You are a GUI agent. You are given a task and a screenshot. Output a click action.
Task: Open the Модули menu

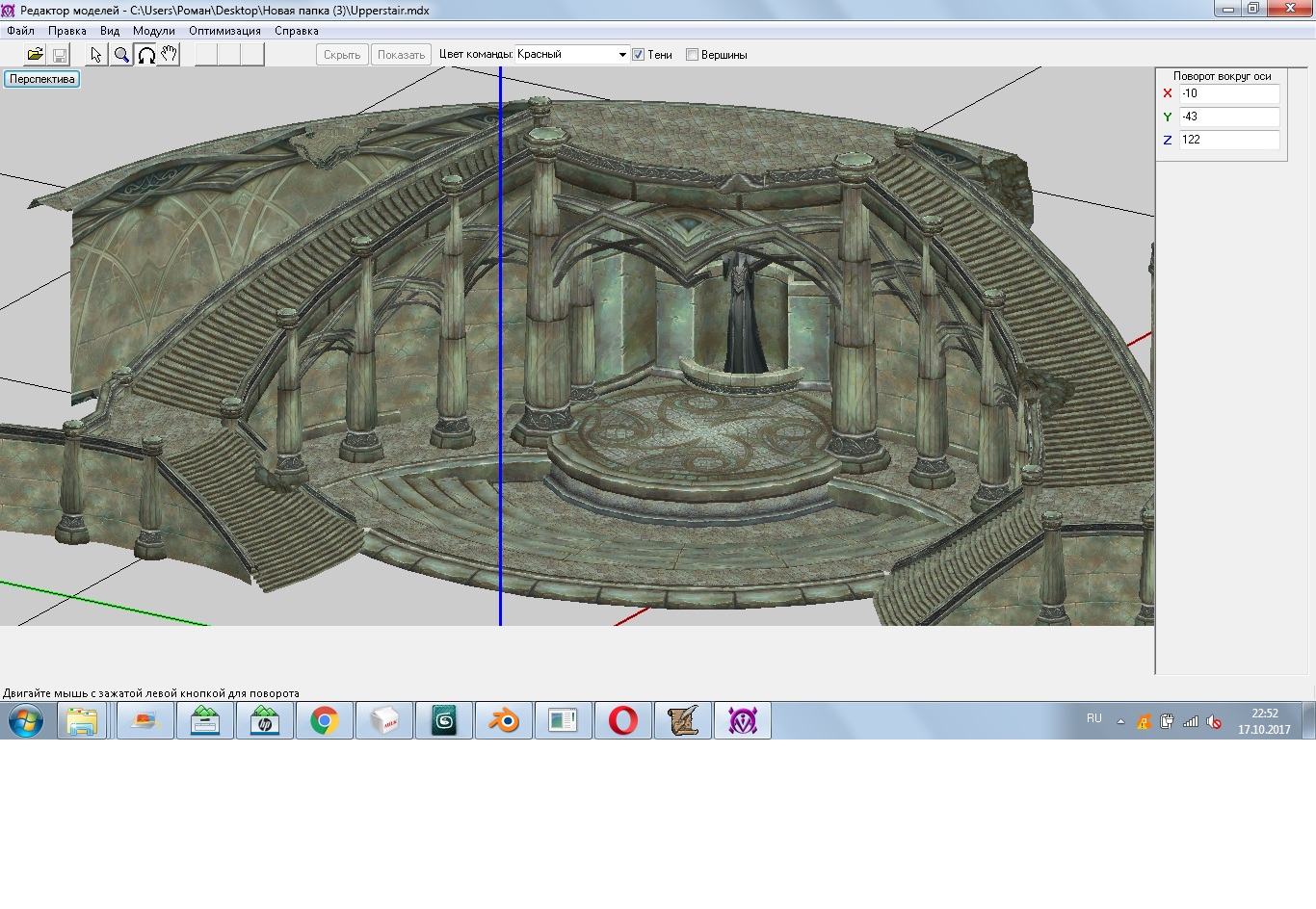(154, 31)
